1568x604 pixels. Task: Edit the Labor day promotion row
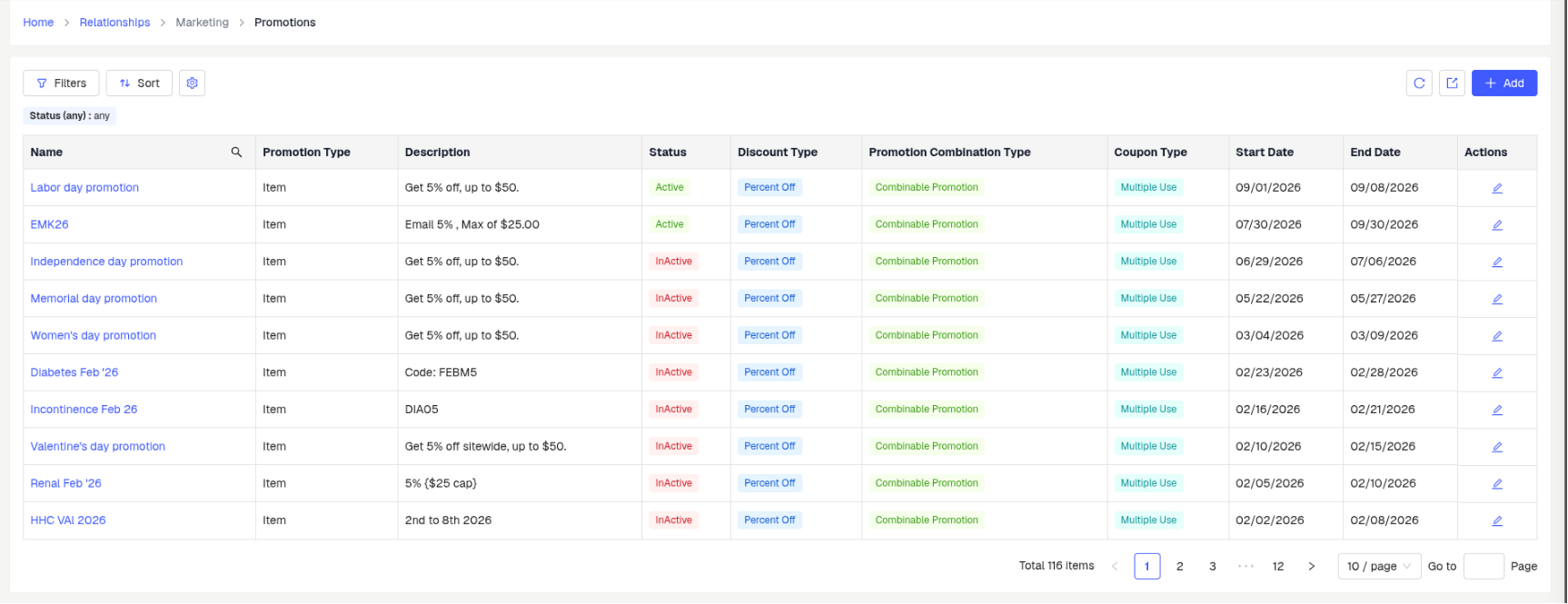pos(1497,188)
